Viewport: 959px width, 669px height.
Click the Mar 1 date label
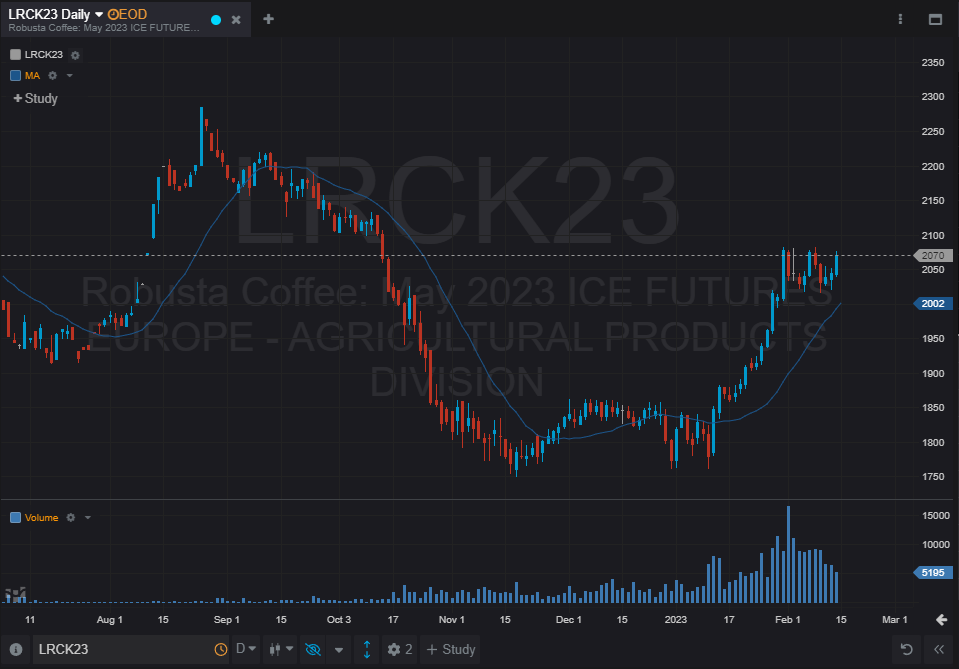tap(895, 619)
